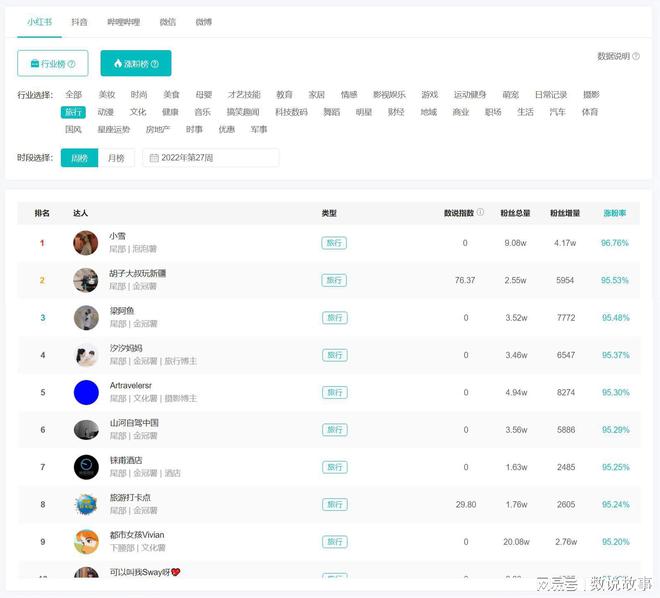The height and width of the screenshot is (598, 660).
Task: Select the 美食 industry filter
Action: (171, 95)
